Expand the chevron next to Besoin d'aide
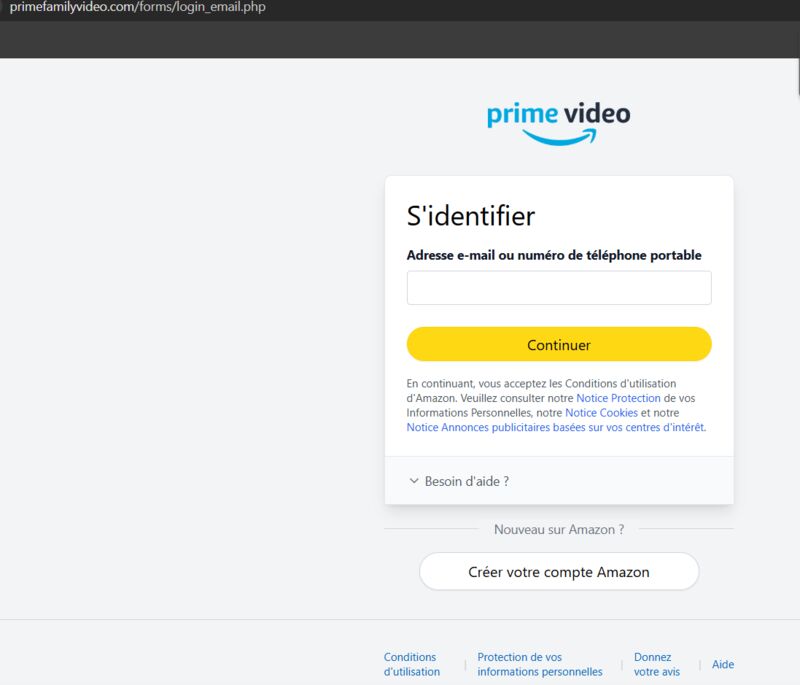 pos(414,481)
